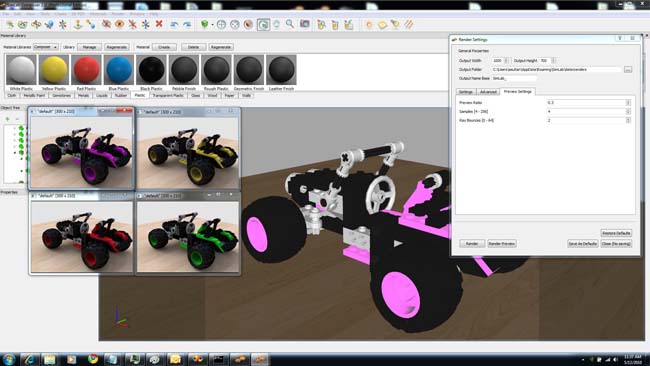
Task: Click the Material Create button
Action: [164, 47]
